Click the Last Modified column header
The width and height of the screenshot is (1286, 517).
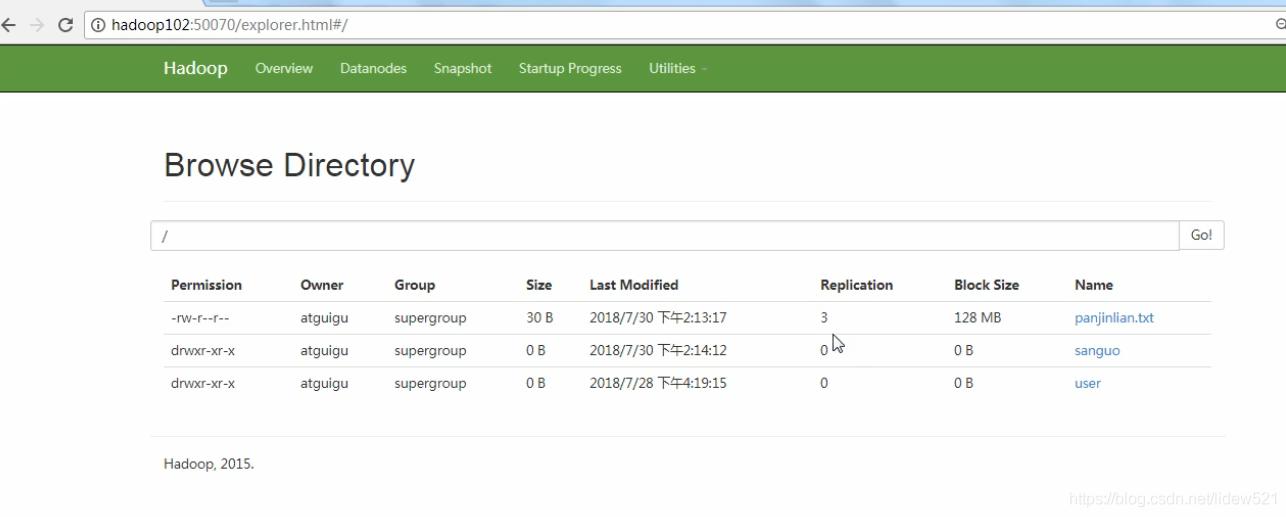634,285
